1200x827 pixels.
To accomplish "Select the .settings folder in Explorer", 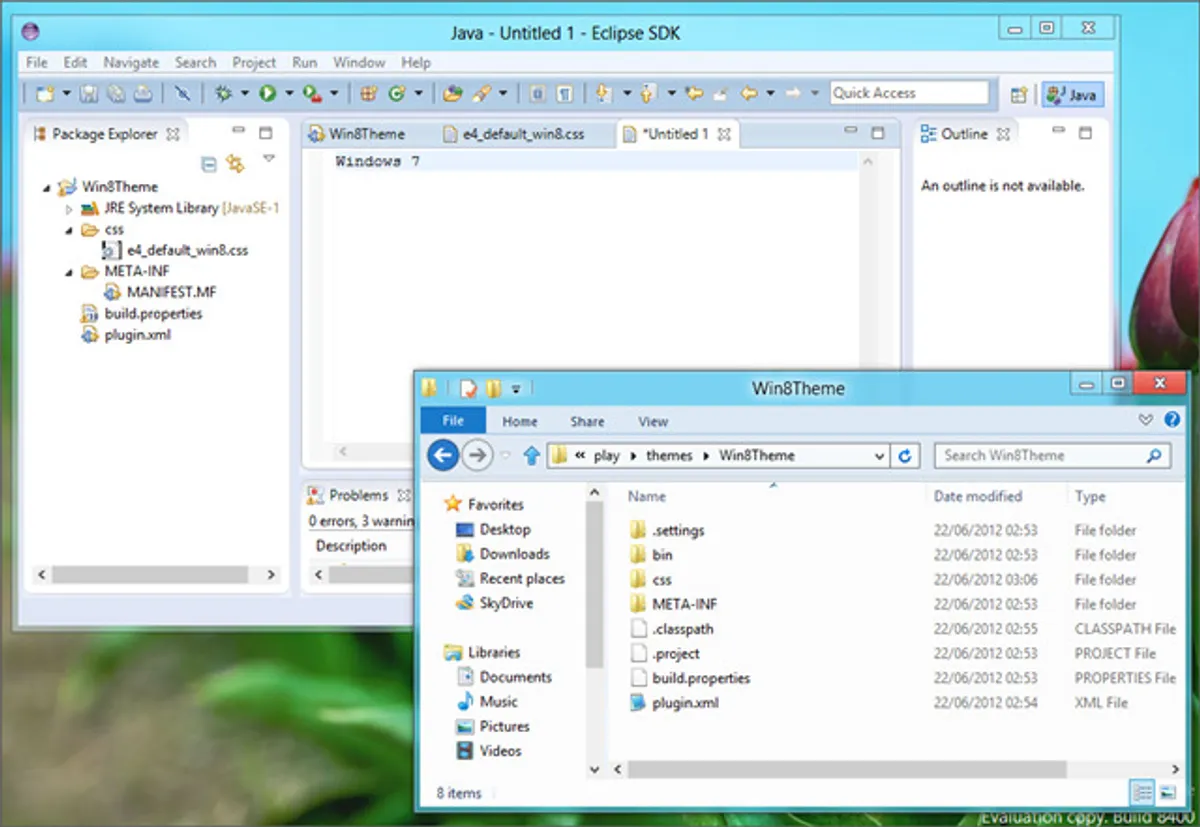I will coord(678,531).
